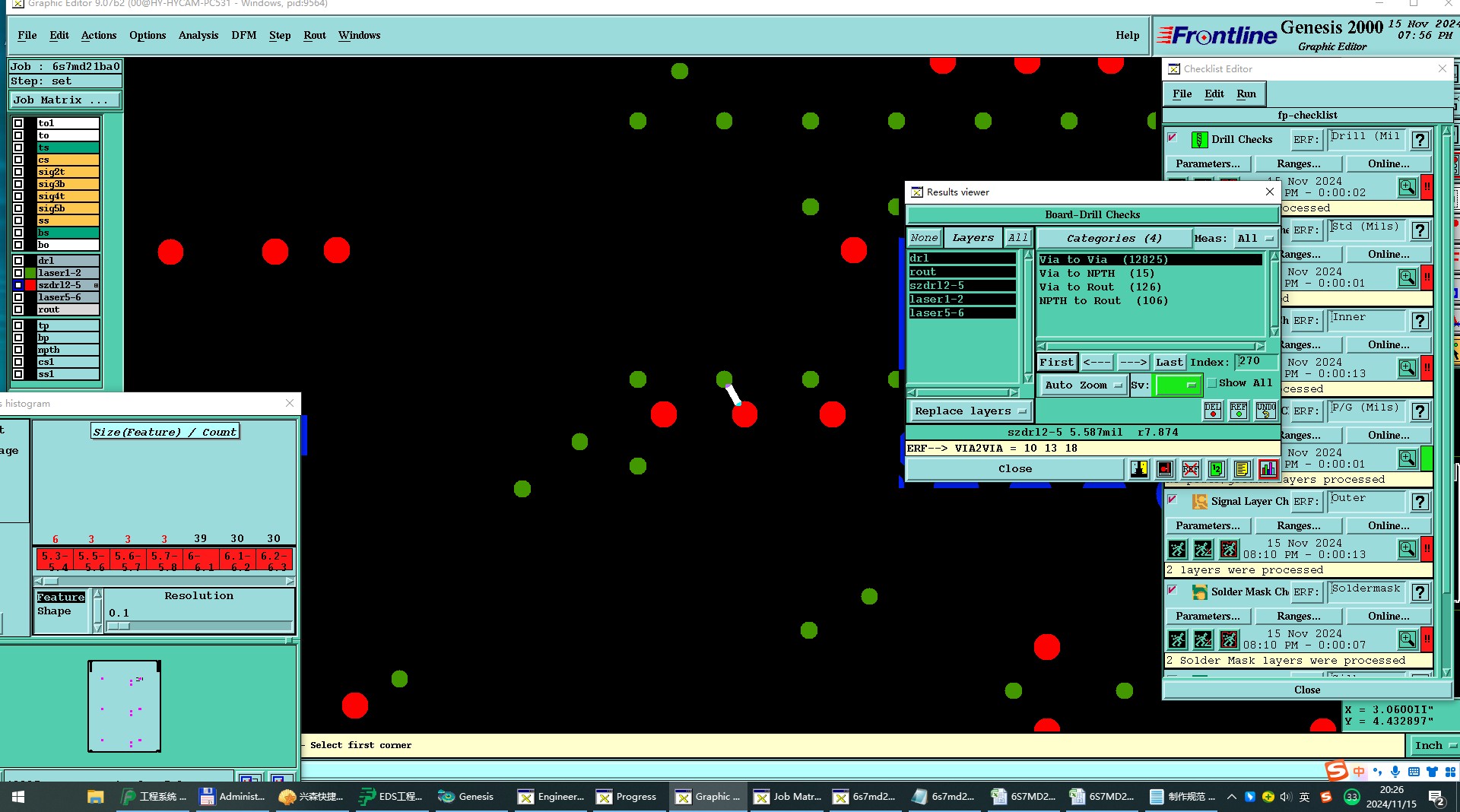Click the red 5.3-5.4 histogram bin
Screen dimensions: 1460x812
click(55, 561)
